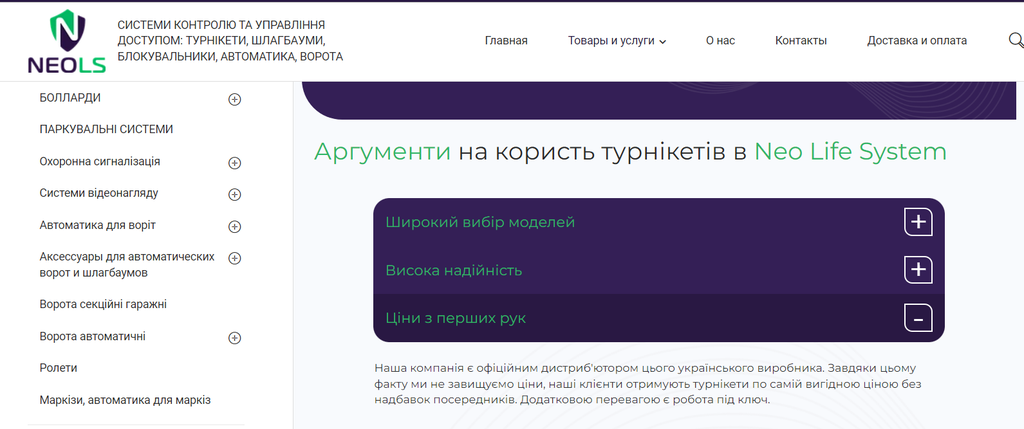Expand Ворота автоматичні plus icon
Image resolution: width=1024 pixels, height=429 pixels.
234,338
